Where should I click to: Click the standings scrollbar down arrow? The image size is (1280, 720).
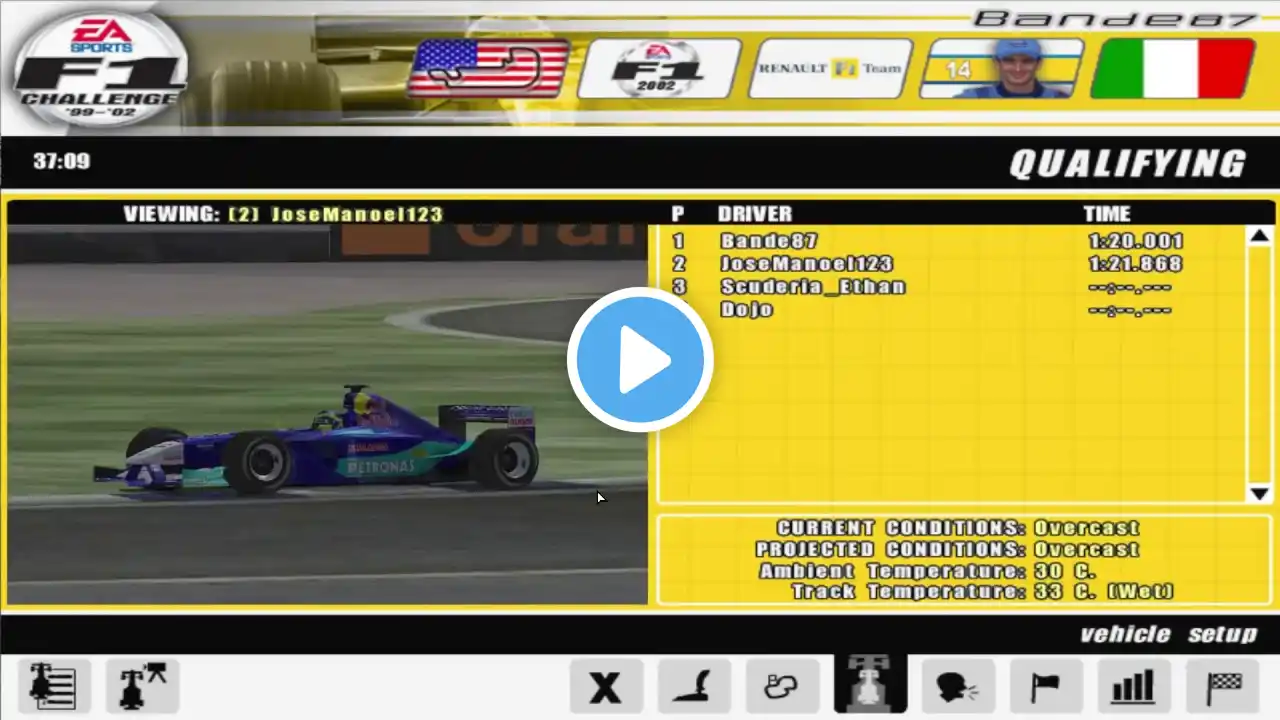[x=1260, y=493]
